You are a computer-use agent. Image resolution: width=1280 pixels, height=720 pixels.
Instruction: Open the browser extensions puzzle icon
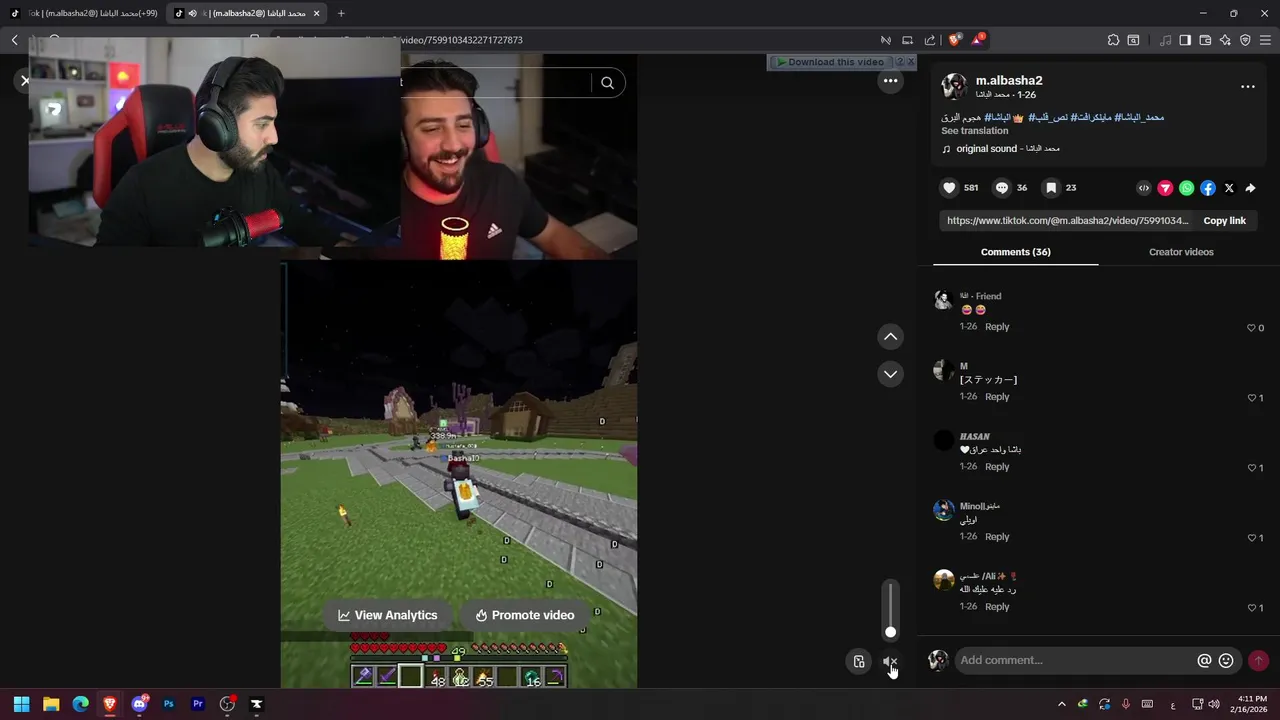tap(1113, 40)
